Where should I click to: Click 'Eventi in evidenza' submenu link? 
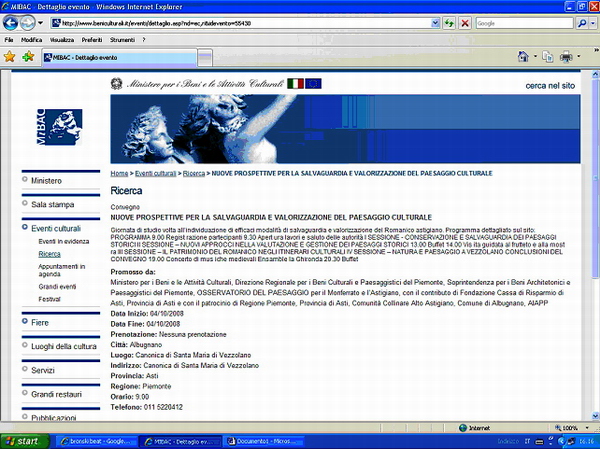click(x=64, y=242)
